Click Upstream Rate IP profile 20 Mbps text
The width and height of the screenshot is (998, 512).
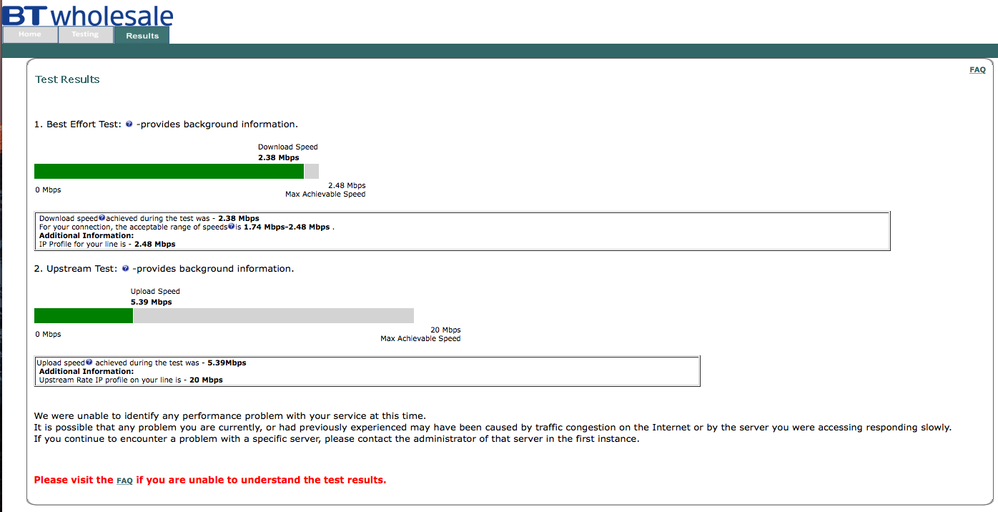click(x=131, y=380)
